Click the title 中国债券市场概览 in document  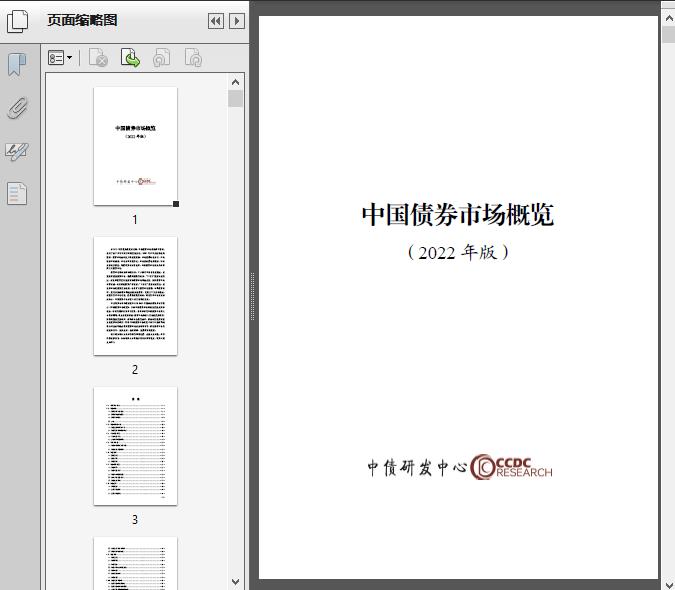point(458,214)
